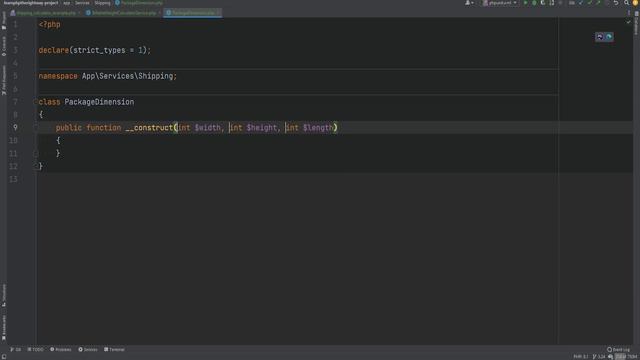Viewport: 640px width, 360px height.
Task: Switch to the middle CalculatorService.php editor tab
Action: pyautogui.click(x=123, y=13)
